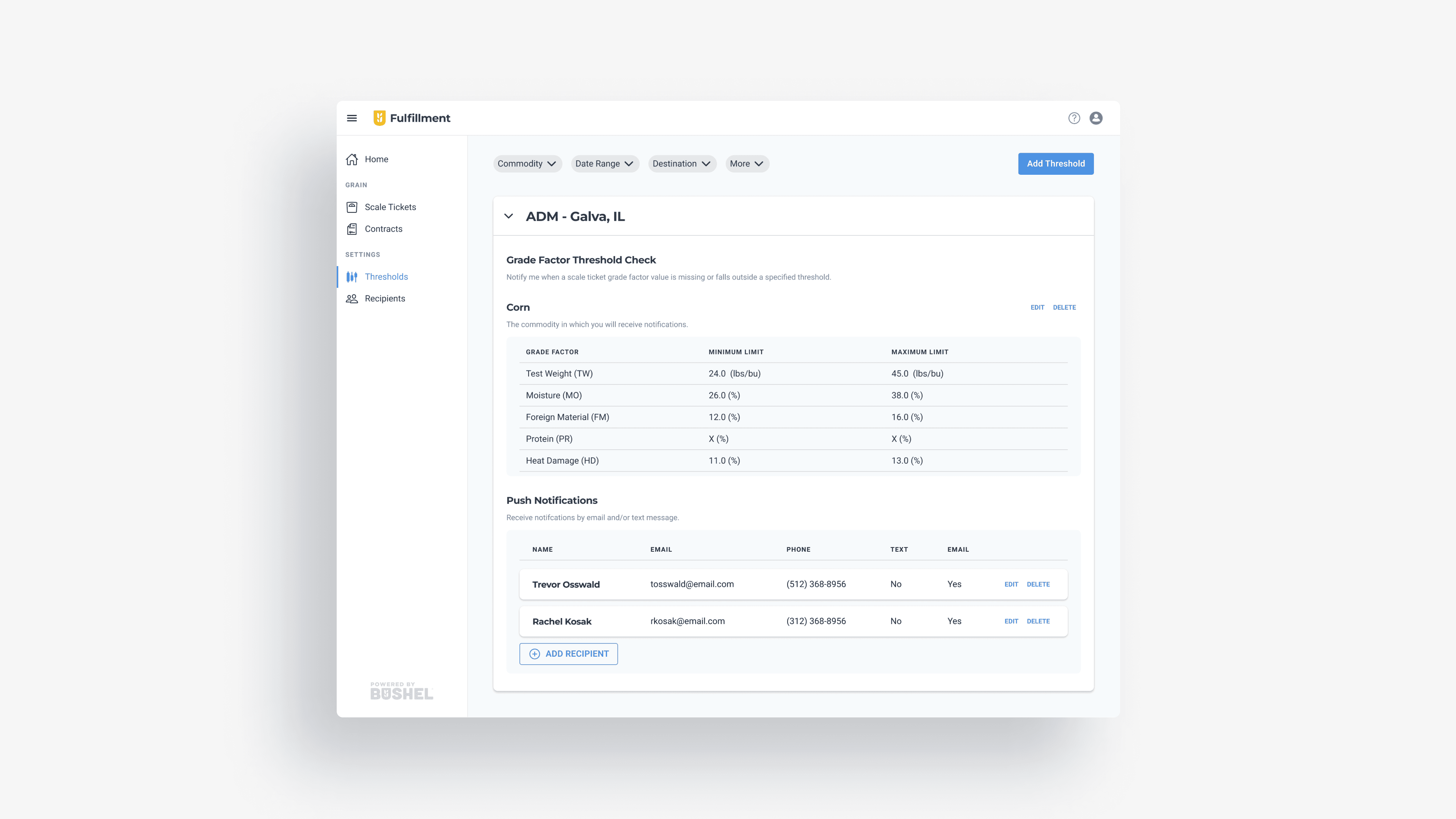Screen dimensions: 1456x819
Task: Go to Home in sidebar
Action: [x=377, y=159]
